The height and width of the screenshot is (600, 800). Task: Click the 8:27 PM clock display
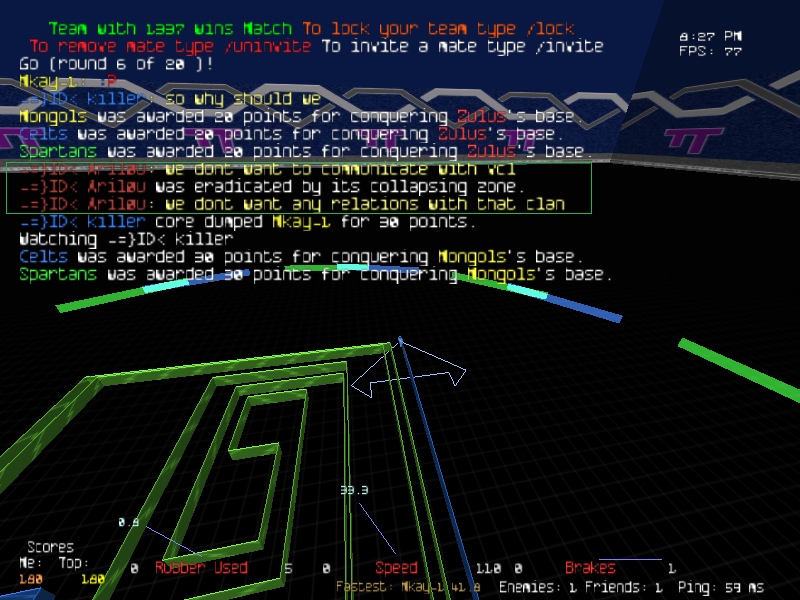click(x=710, y=37)
